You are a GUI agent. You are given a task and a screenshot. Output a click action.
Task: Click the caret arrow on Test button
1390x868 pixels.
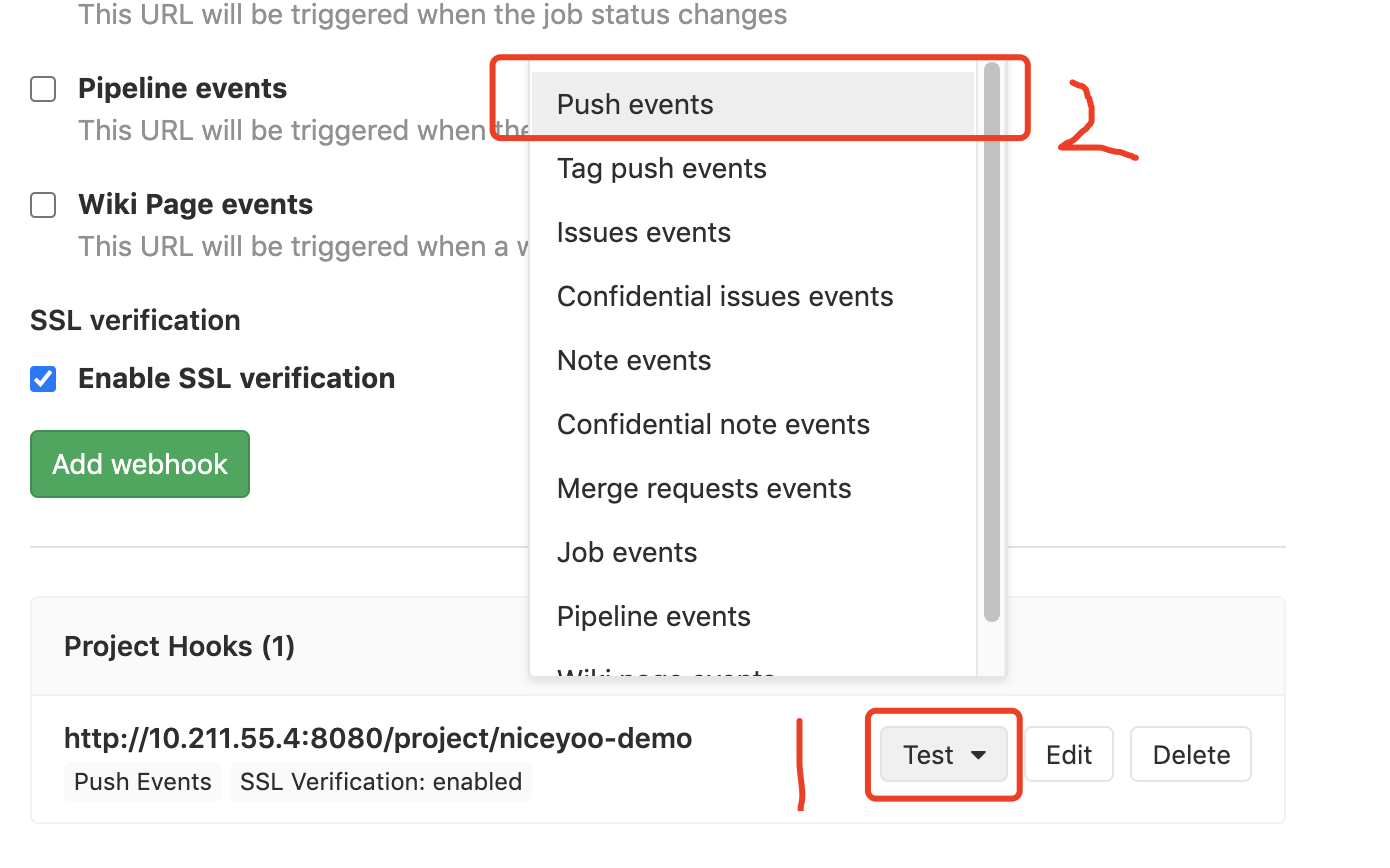979,755
